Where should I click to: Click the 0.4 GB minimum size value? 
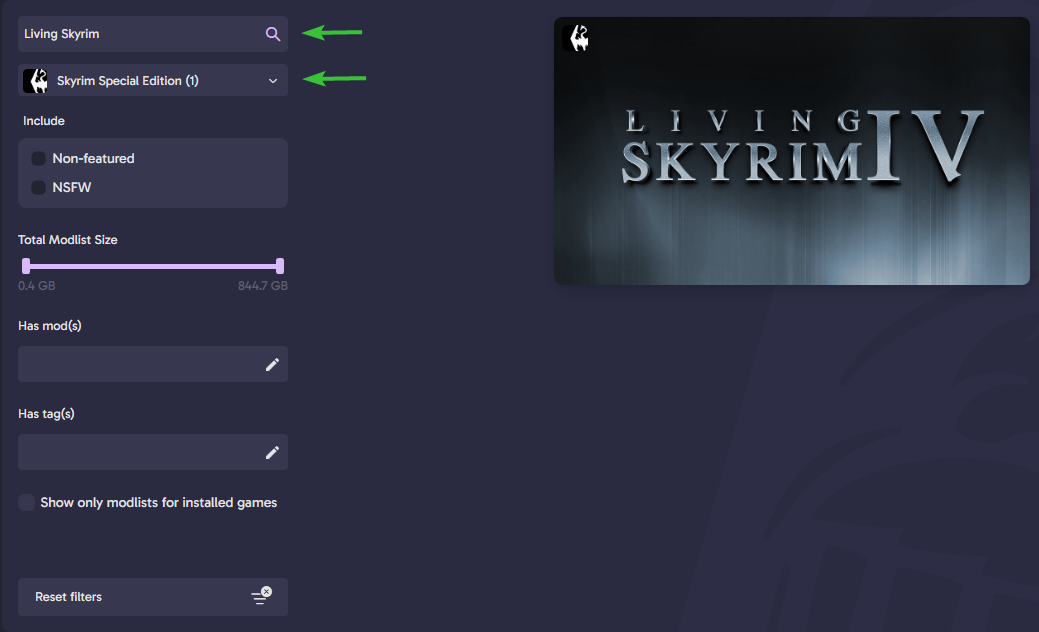pos(36,286)
